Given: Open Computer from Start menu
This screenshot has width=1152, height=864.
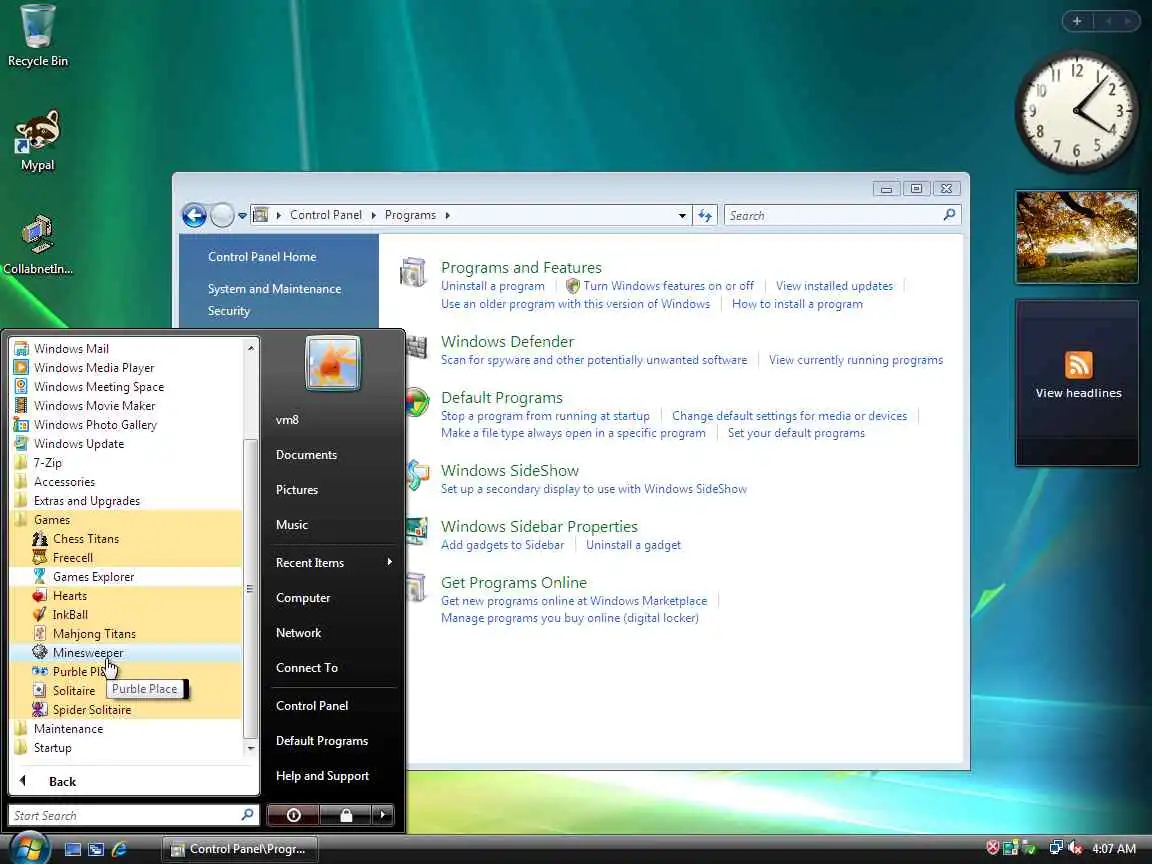Looking at the screenshot, I should [x=303, y=598].
